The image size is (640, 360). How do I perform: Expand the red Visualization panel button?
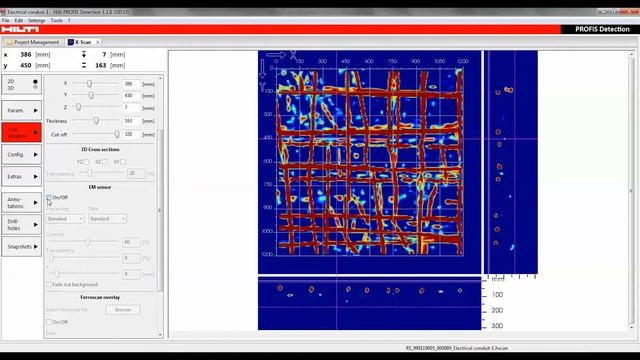[22, 133]
